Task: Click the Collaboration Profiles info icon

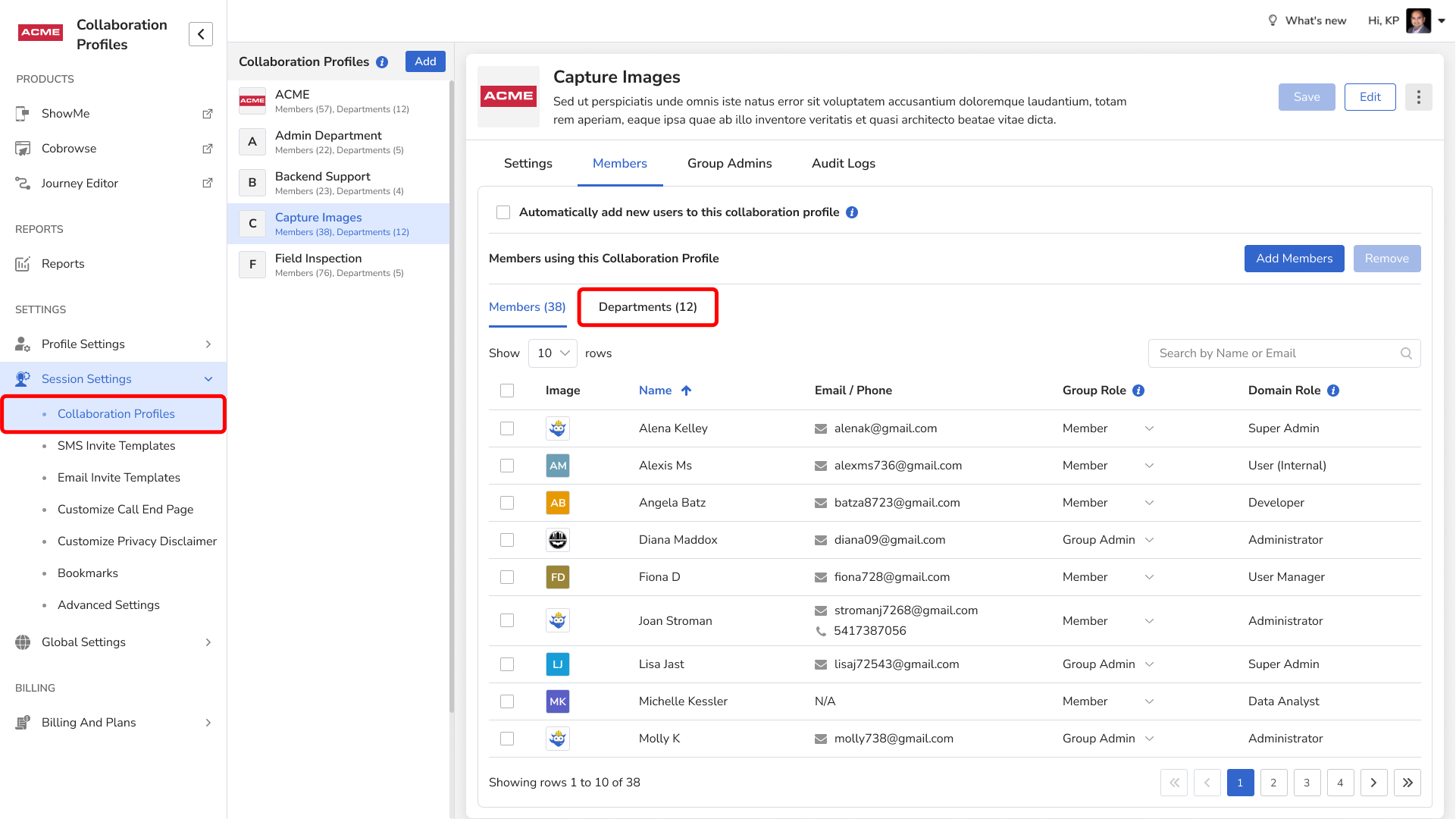Action: (382, 62)
